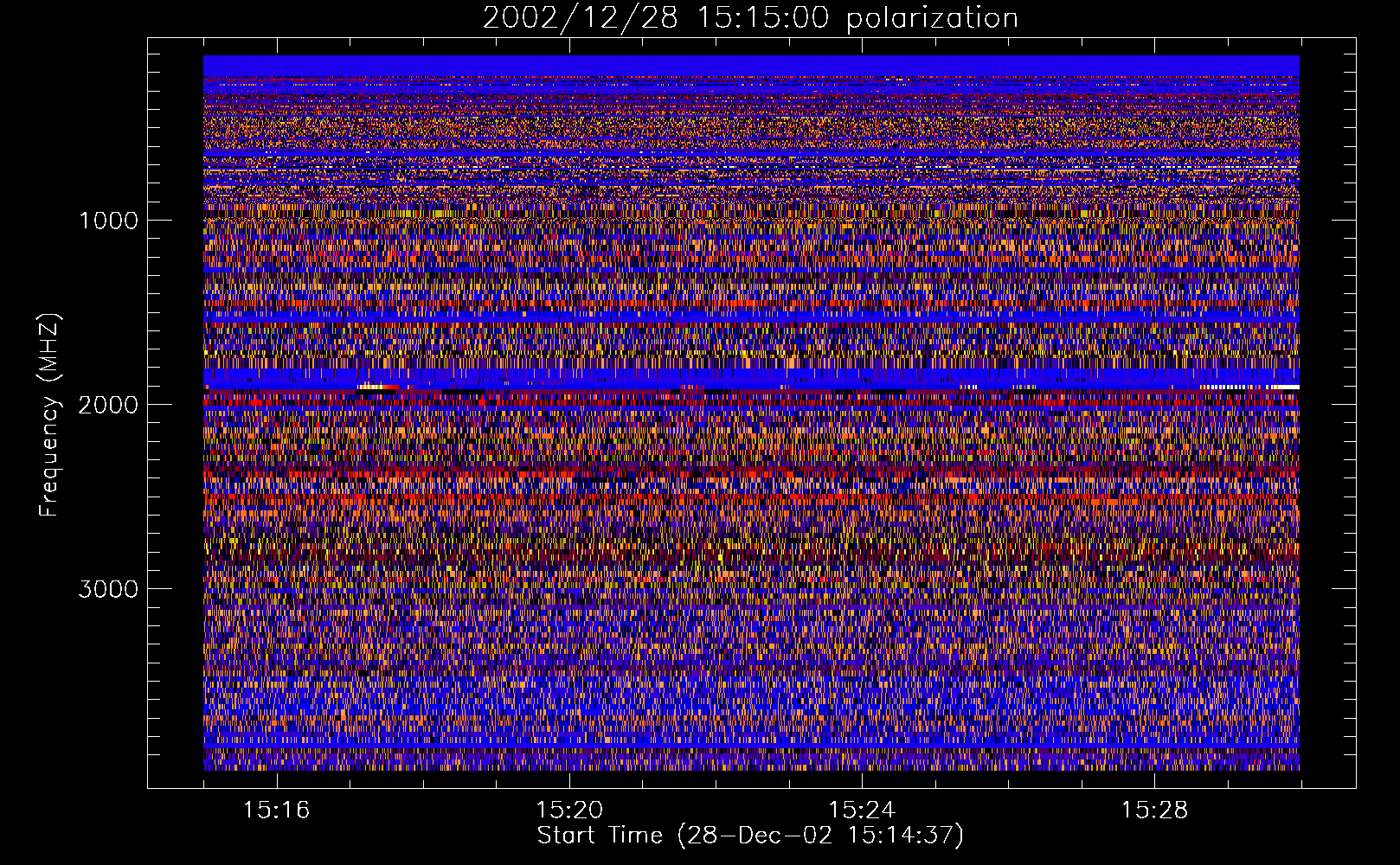Click the 2000 frequency tick label
Viewport: 1400px width, 865px height.
(x=108, y=405)
